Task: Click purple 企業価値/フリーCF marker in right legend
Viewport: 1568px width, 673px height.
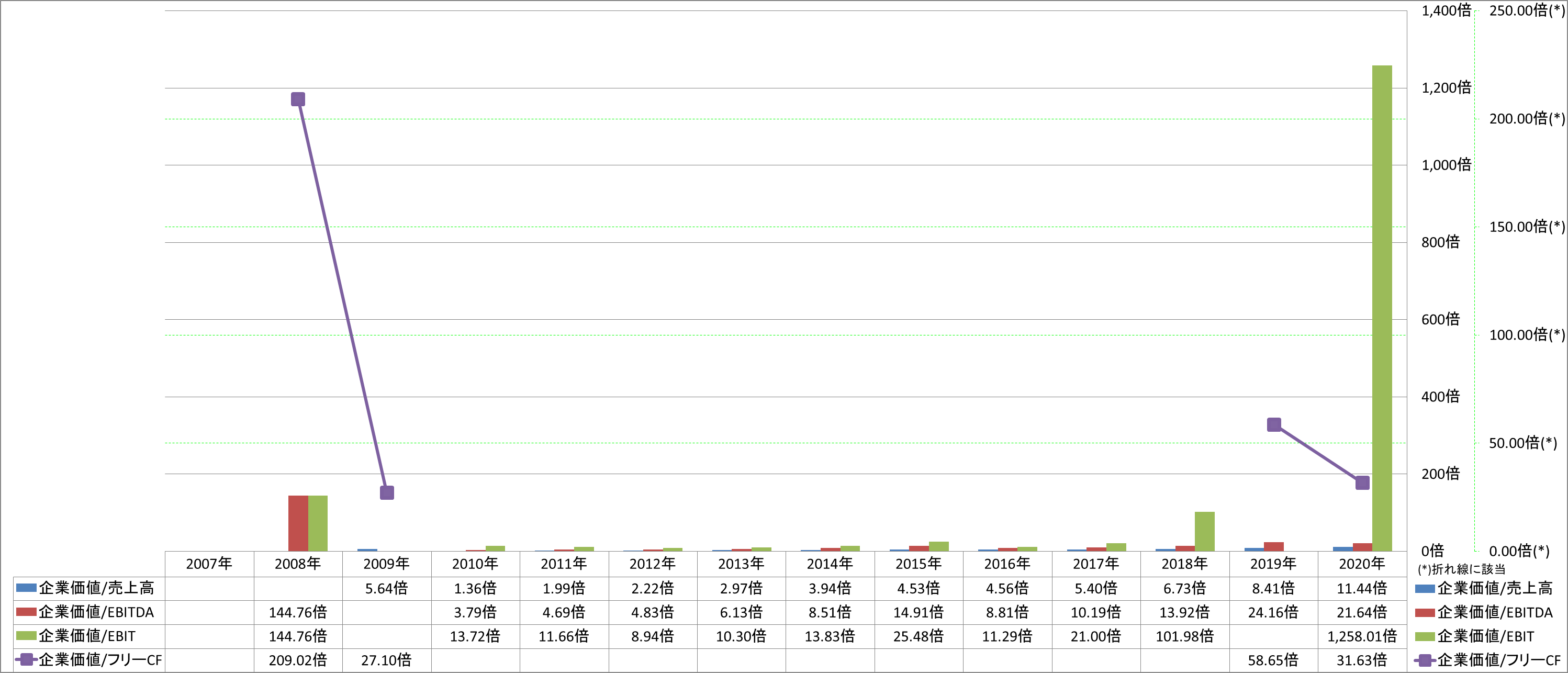Action: tap(1425, 659)
